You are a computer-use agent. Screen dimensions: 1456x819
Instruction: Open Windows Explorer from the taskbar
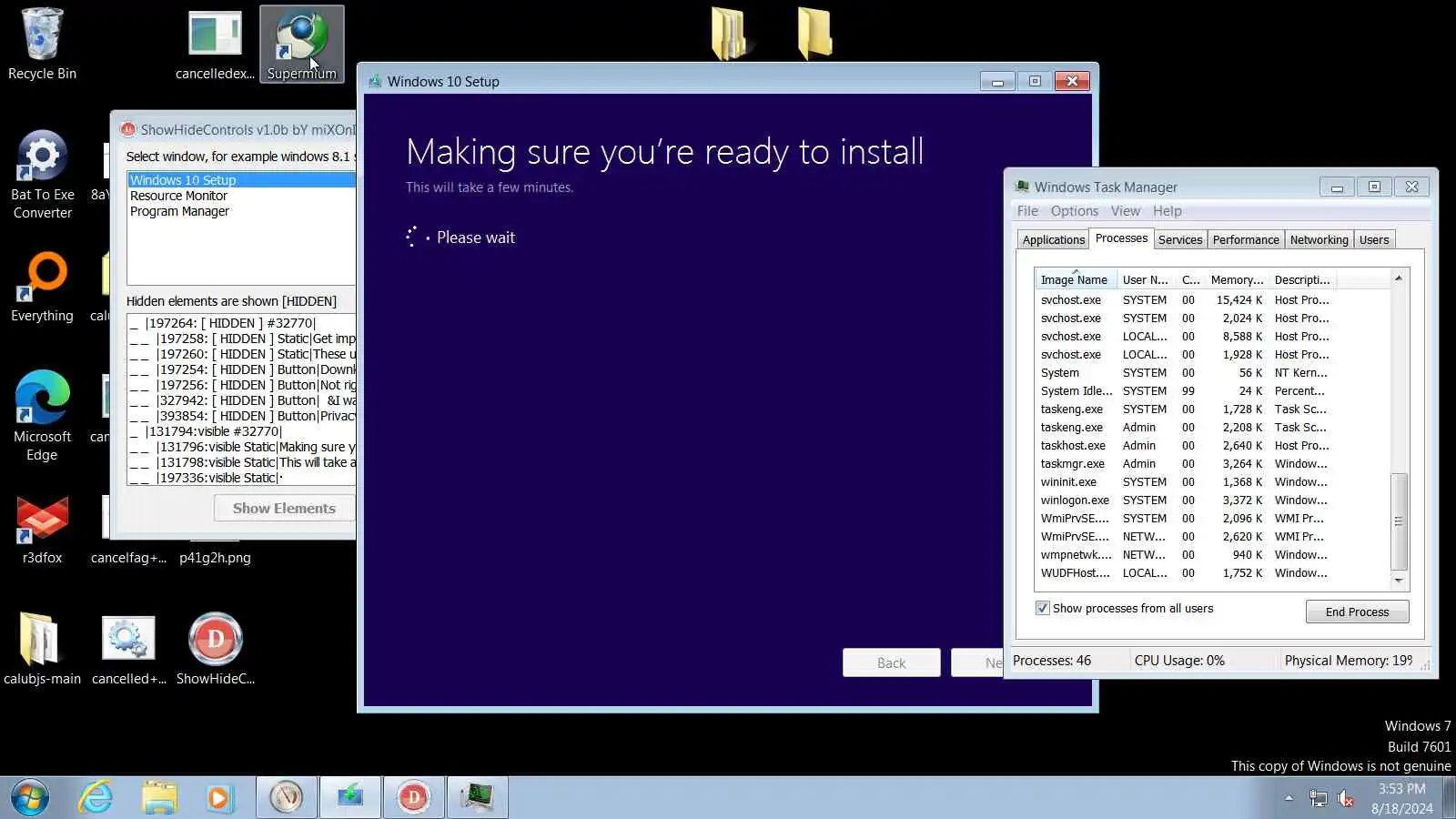click(159, 798)
